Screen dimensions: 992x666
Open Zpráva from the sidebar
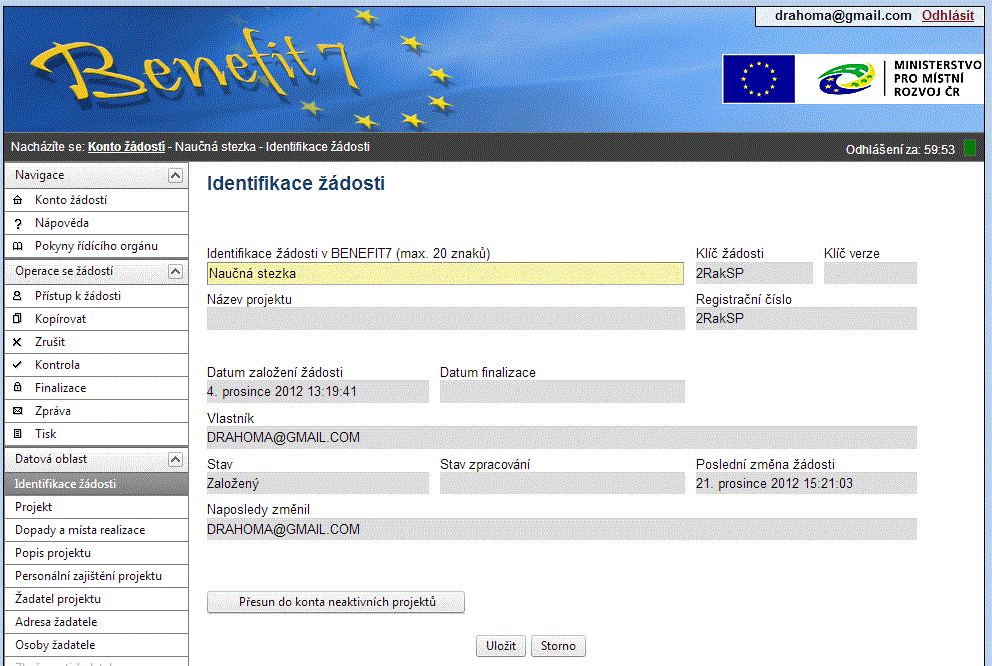pyautogui.click(x=96, y=411)
